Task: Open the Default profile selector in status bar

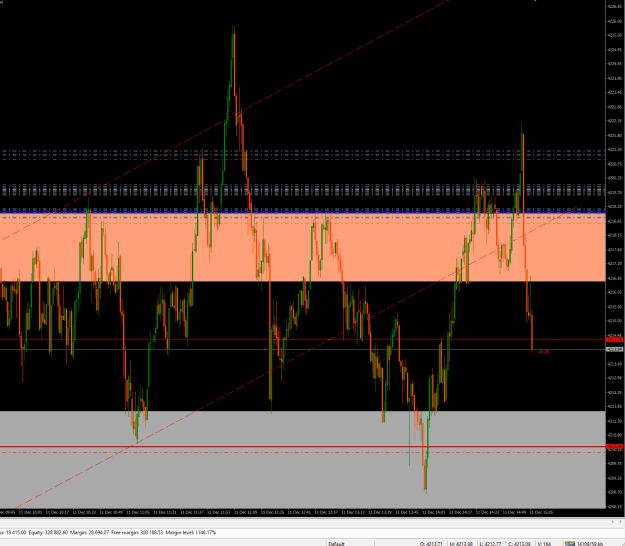Action: pos(336,544)
